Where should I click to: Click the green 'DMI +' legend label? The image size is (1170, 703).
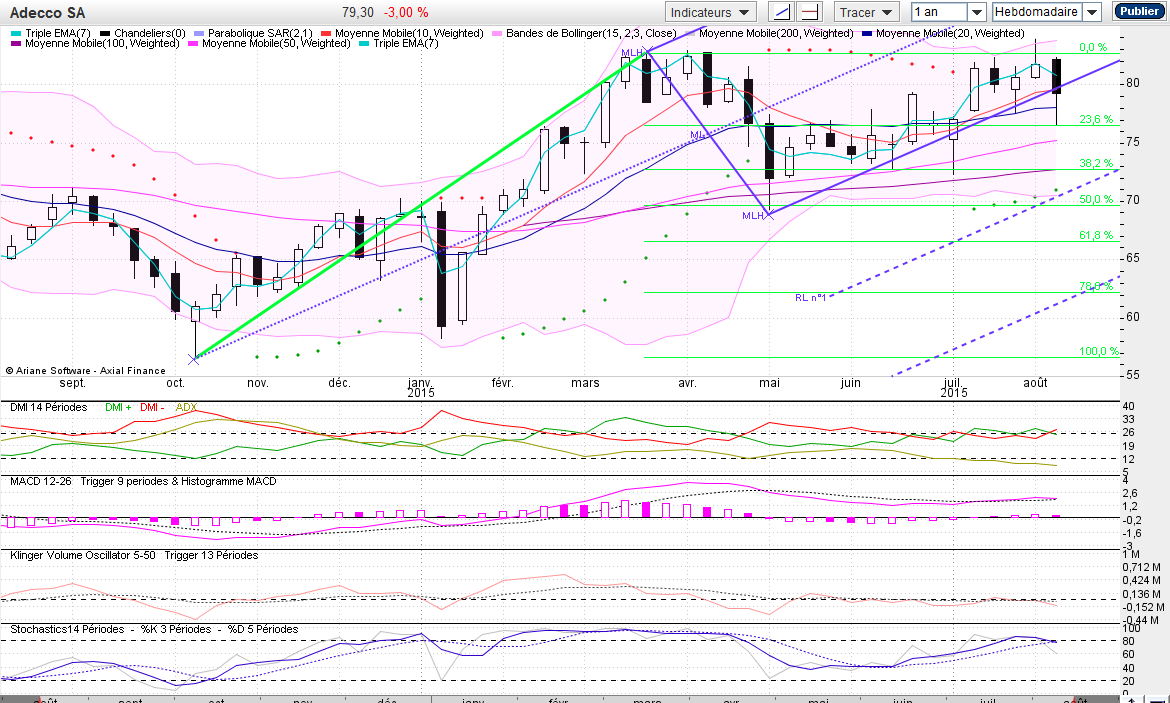pyautogui.click(x=118, y=407)
